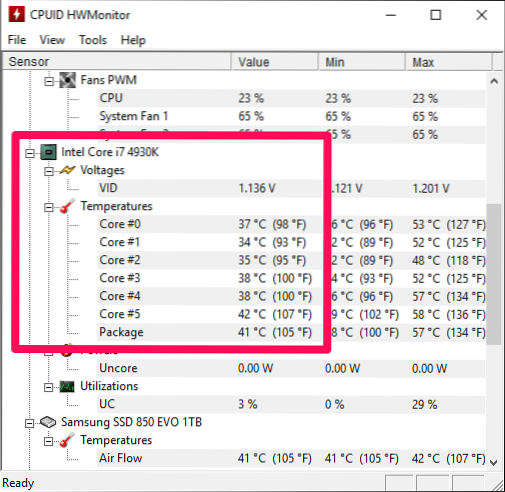
Task: Minimize the HWMonitor window
Action: click(391, 15)
